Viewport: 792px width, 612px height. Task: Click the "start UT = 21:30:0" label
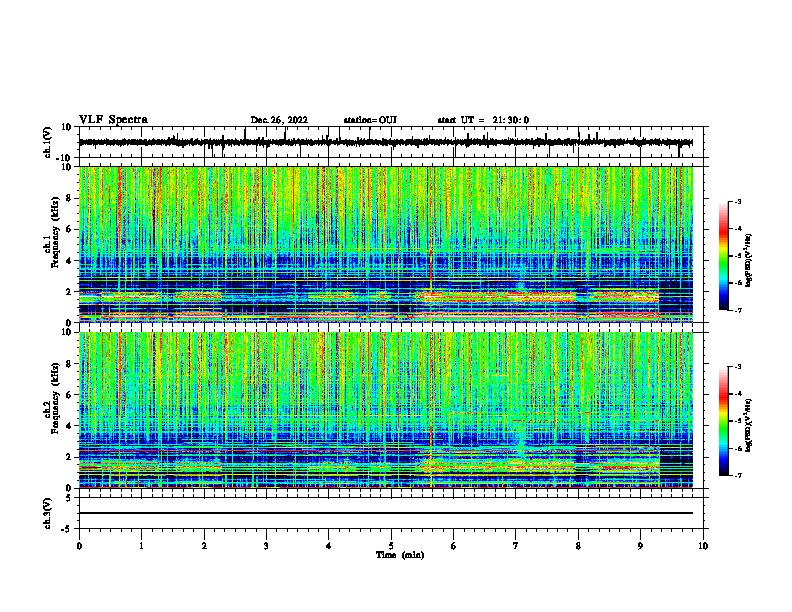483,120
